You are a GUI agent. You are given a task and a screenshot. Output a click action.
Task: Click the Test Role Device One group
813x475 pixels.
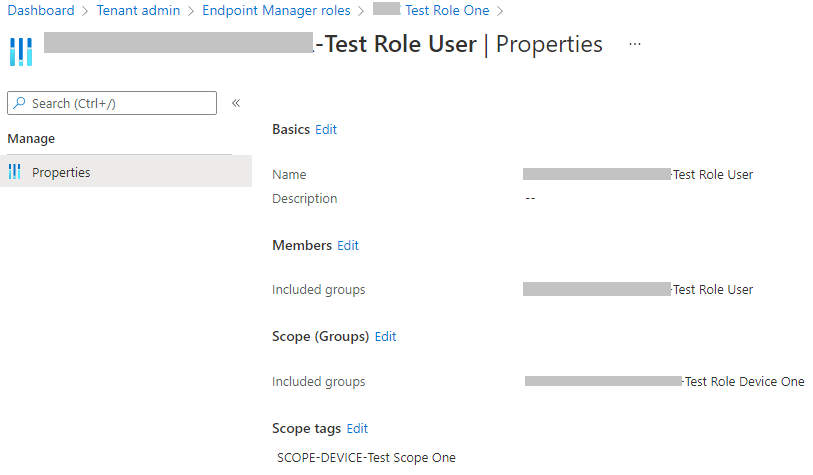point(665,382)
